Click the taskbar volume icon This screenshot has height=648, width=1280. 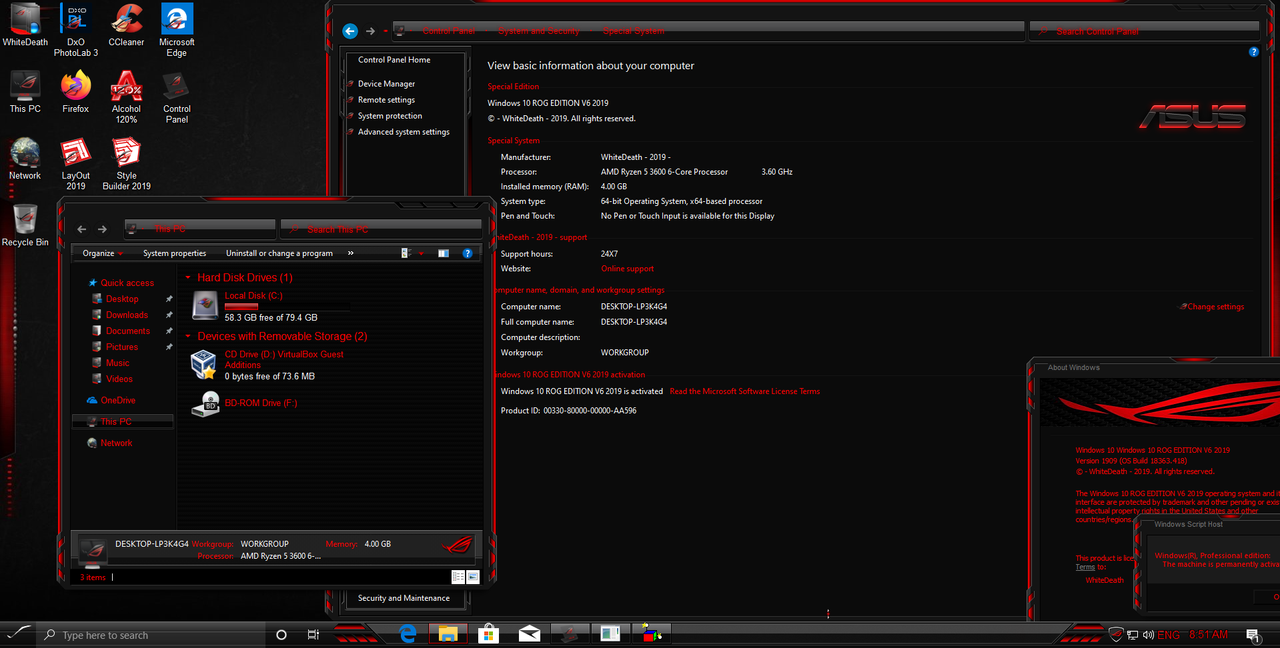coord(1148,635)
